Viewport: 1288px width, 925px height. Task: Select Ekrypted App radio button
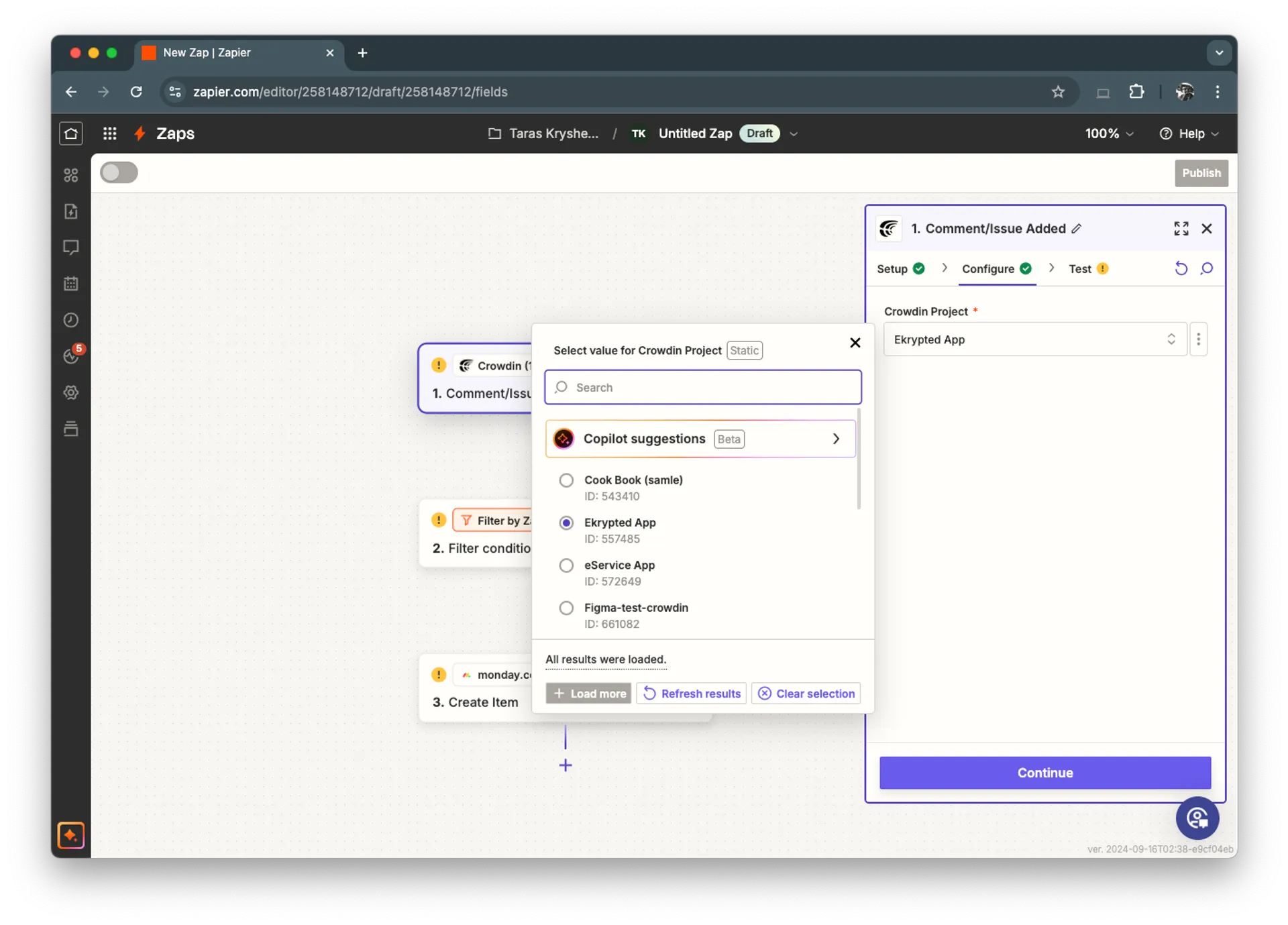[x=565, y=522]
